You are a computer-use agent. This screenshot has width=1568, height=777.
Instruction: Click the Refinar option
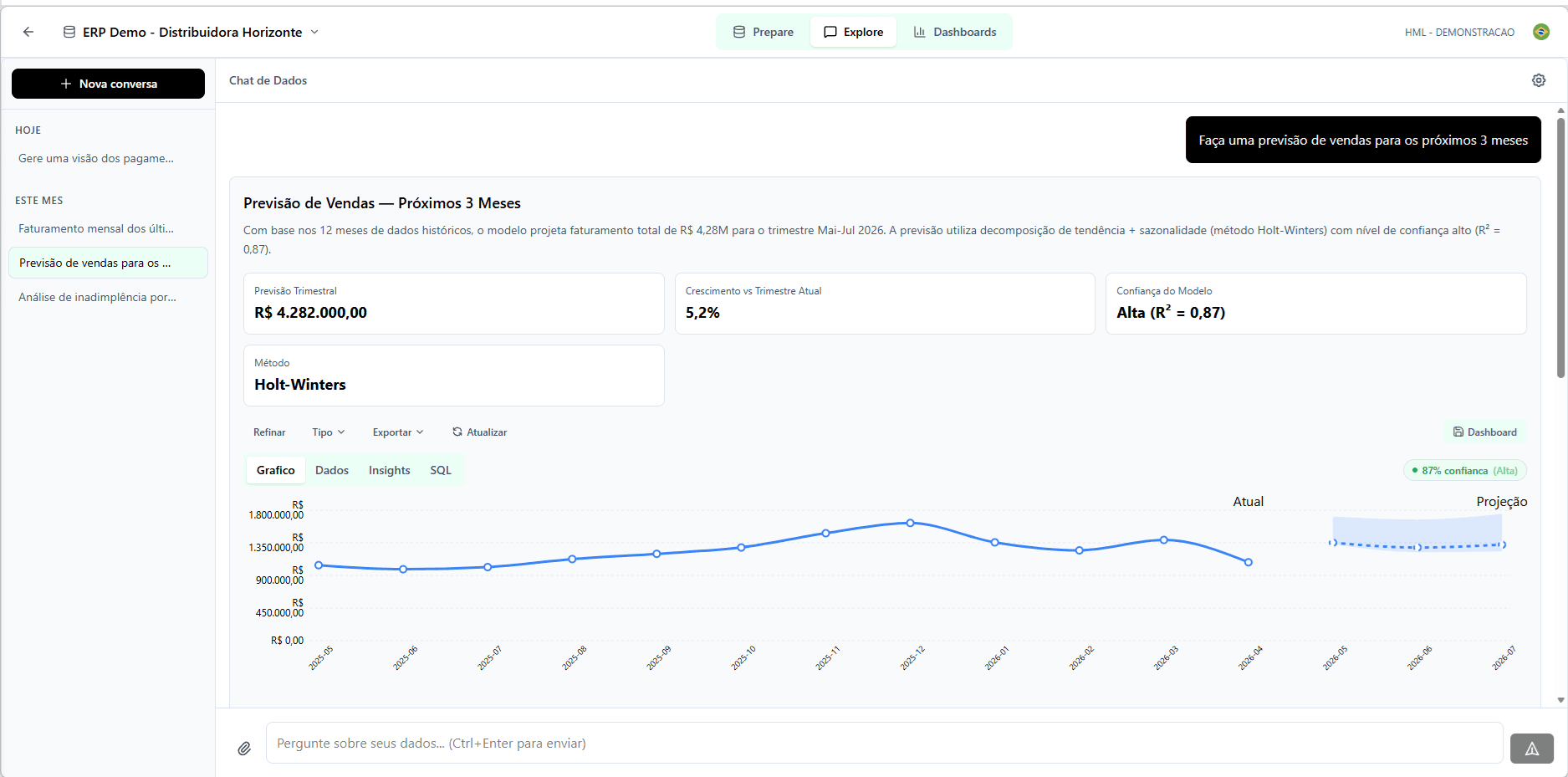(x=269, y=432)
